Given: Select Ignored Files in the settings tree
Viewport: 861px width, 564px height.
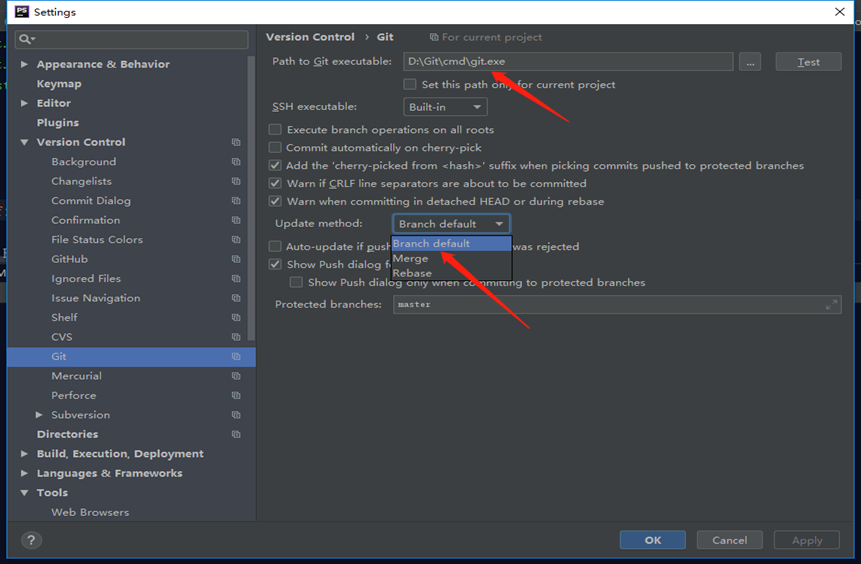Looking at the screenshot, I should [x=86, y=278].
